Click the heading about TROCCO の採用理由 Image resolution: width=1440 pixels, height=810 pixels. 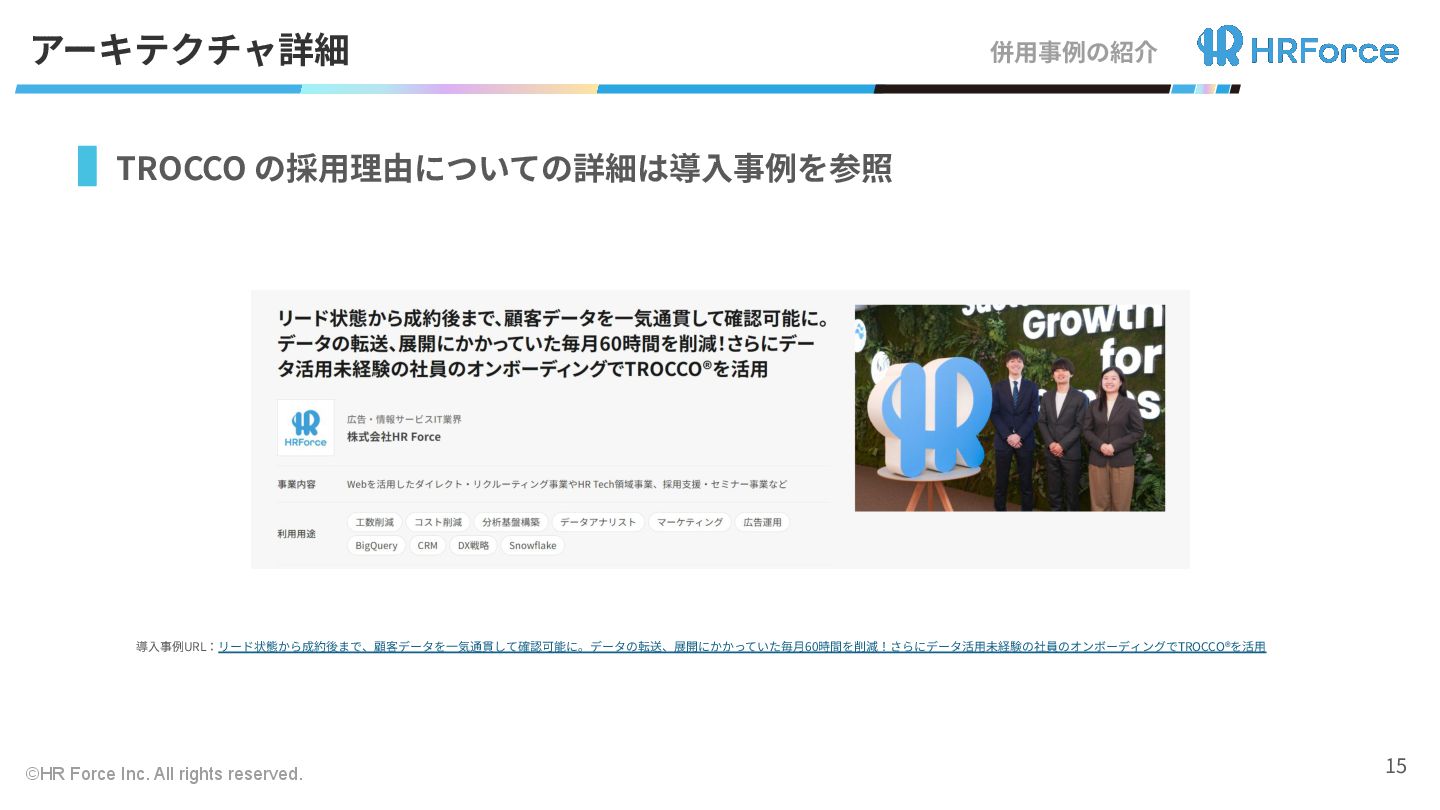[x=504, y=168]
